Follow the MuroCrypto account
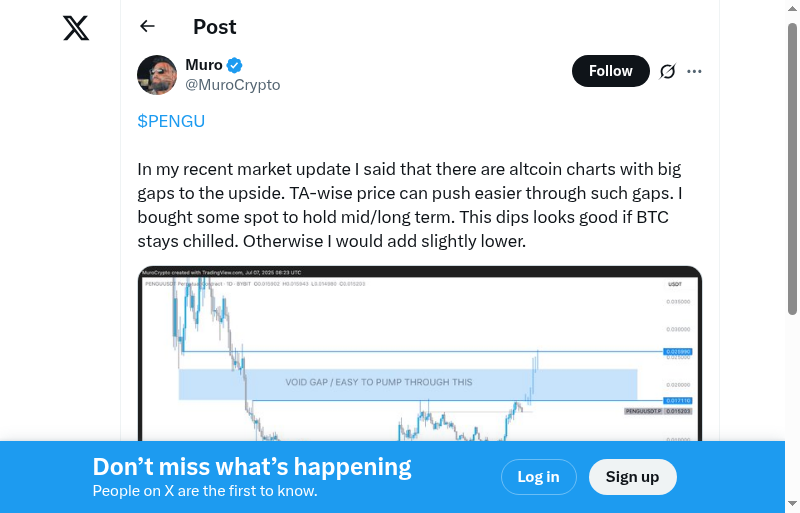 [x=610, y=71]
